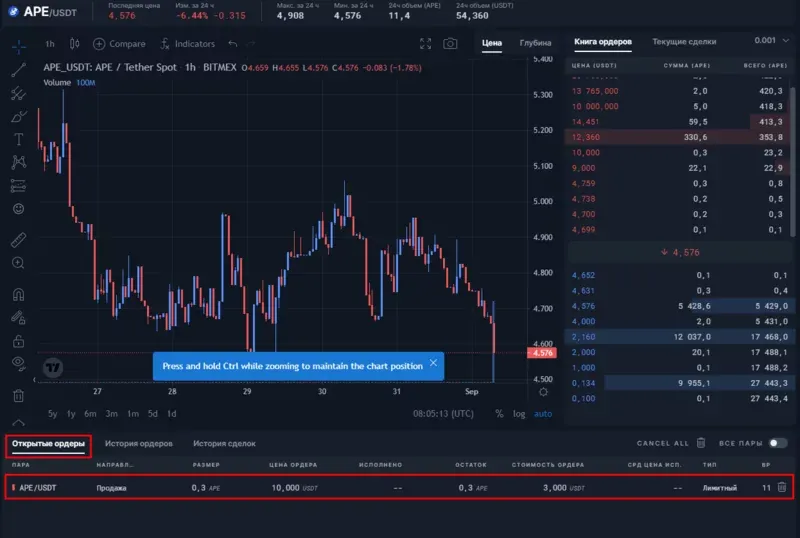This screenshot has height=538, width=800.
Task: Open the Книга ордеров tab
Action: coord(603,42)
